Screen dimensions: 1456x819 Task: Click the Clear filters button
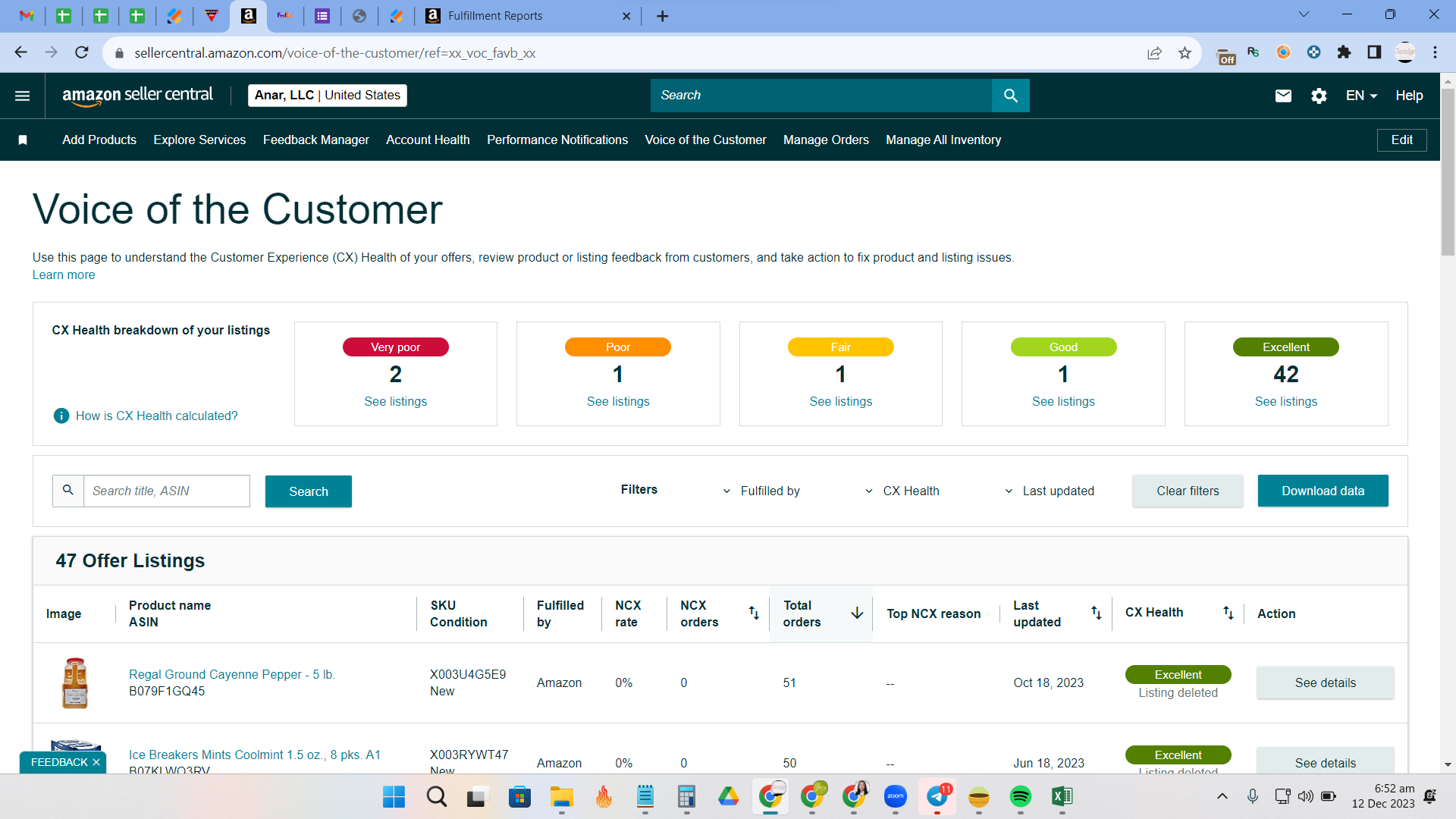[1188, 491]
